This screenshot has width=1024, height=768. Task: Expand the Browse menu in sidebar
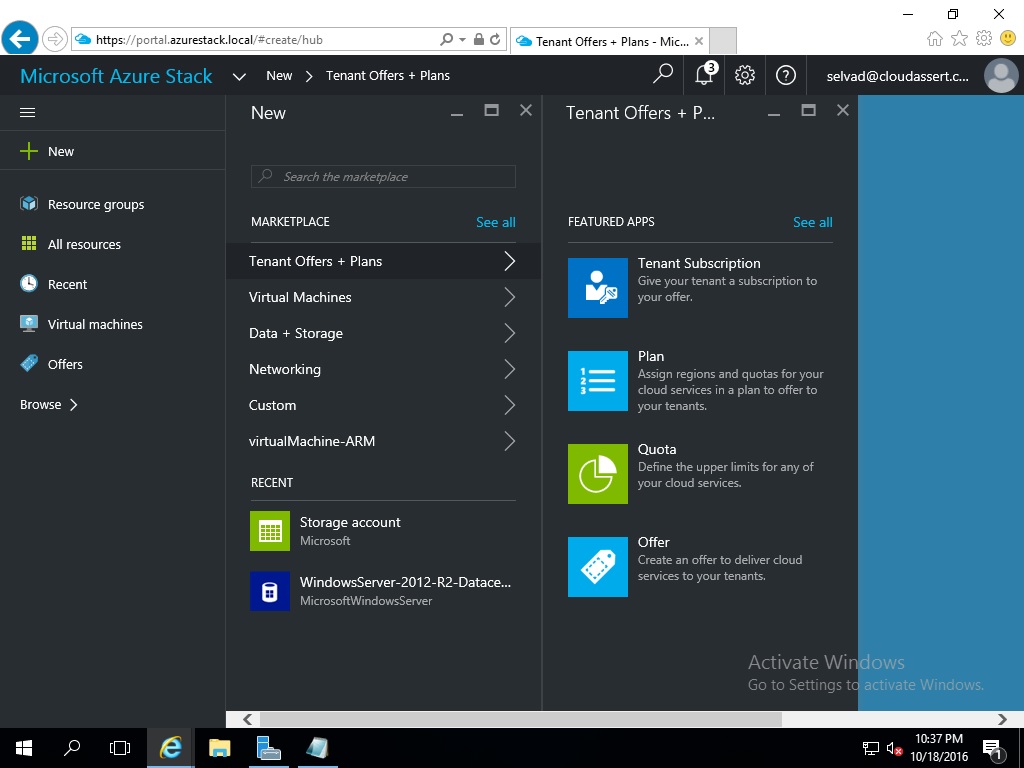point(49,404)
